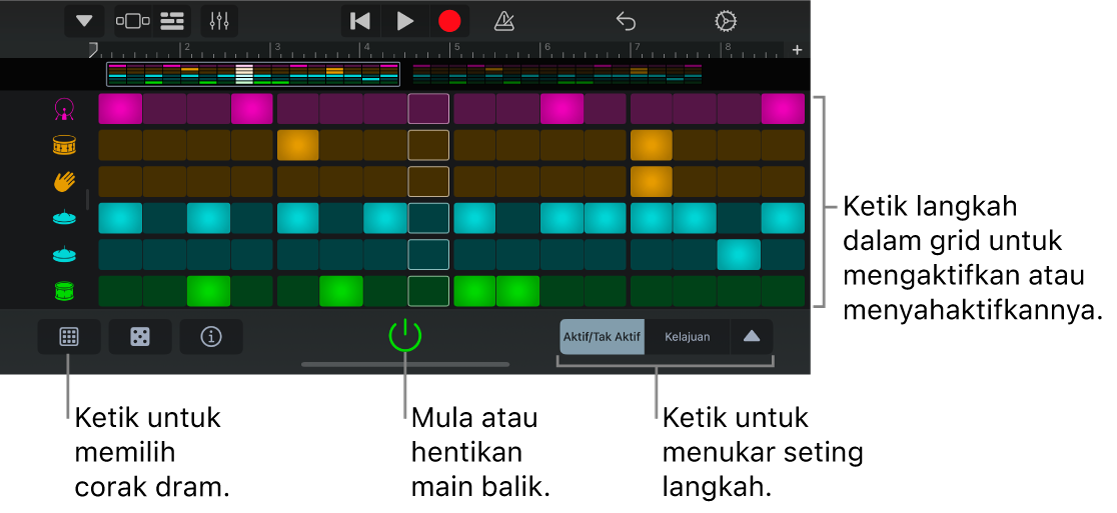Turn off the Beat Sequencer power button

click(x=405, y=336)
